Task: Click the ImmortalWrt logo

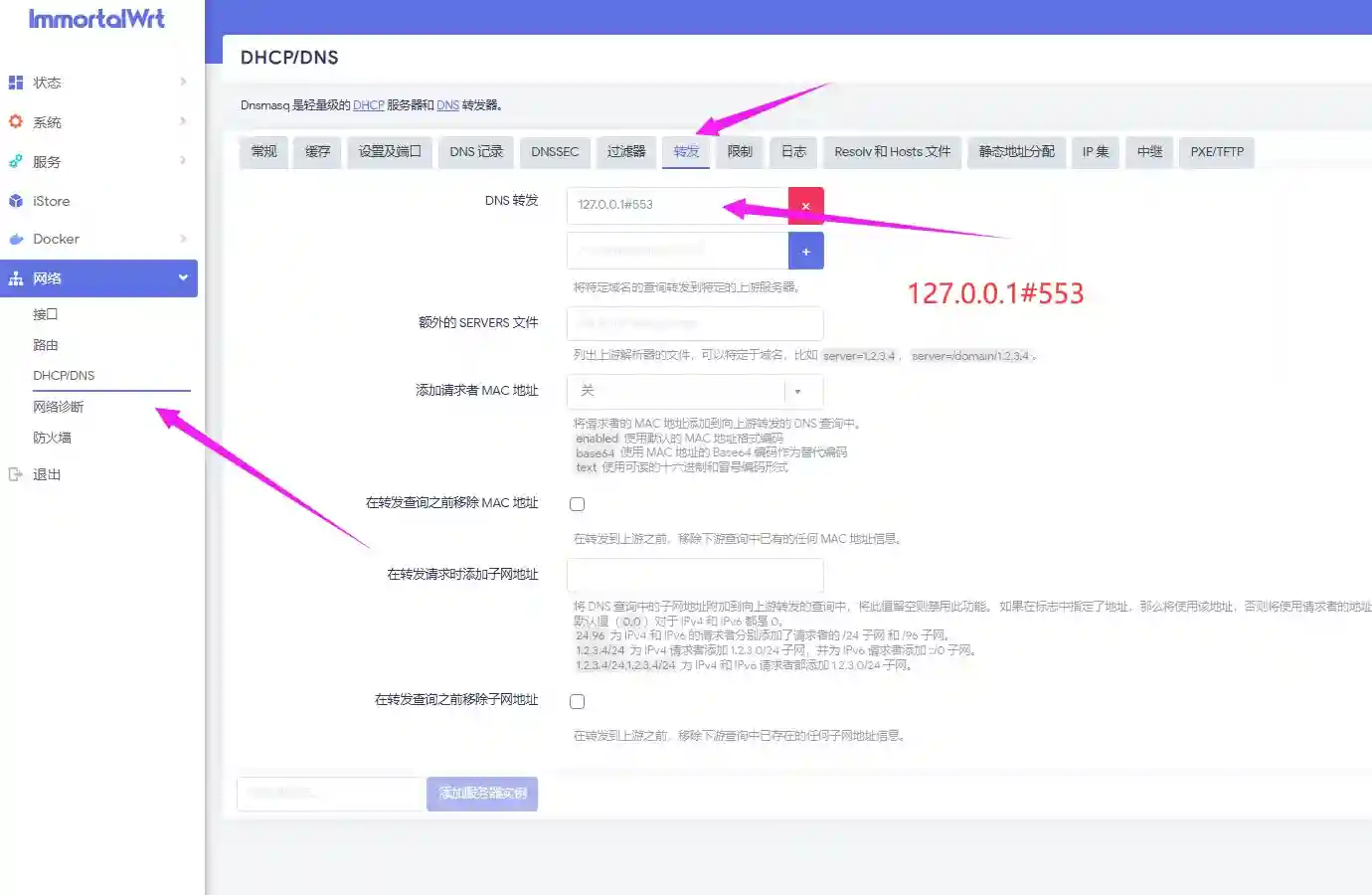Action: (x=96, y=18)
